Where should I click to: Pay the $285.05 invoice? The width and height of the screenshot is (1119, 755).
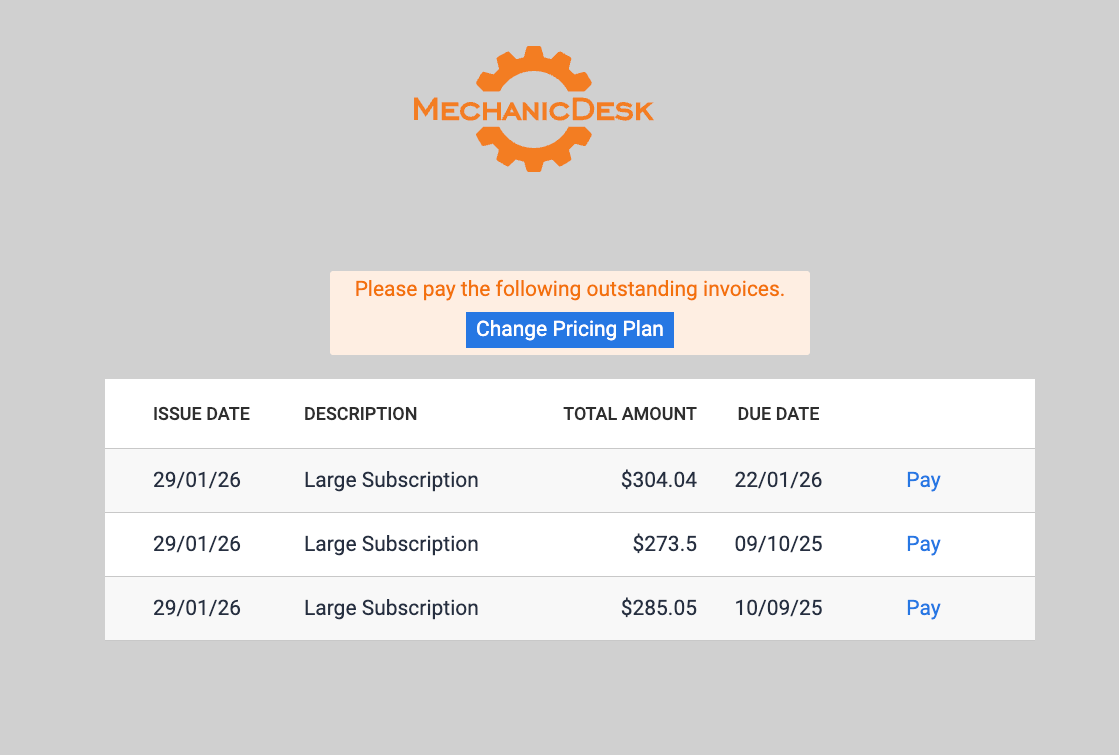(x=922, y=608)
